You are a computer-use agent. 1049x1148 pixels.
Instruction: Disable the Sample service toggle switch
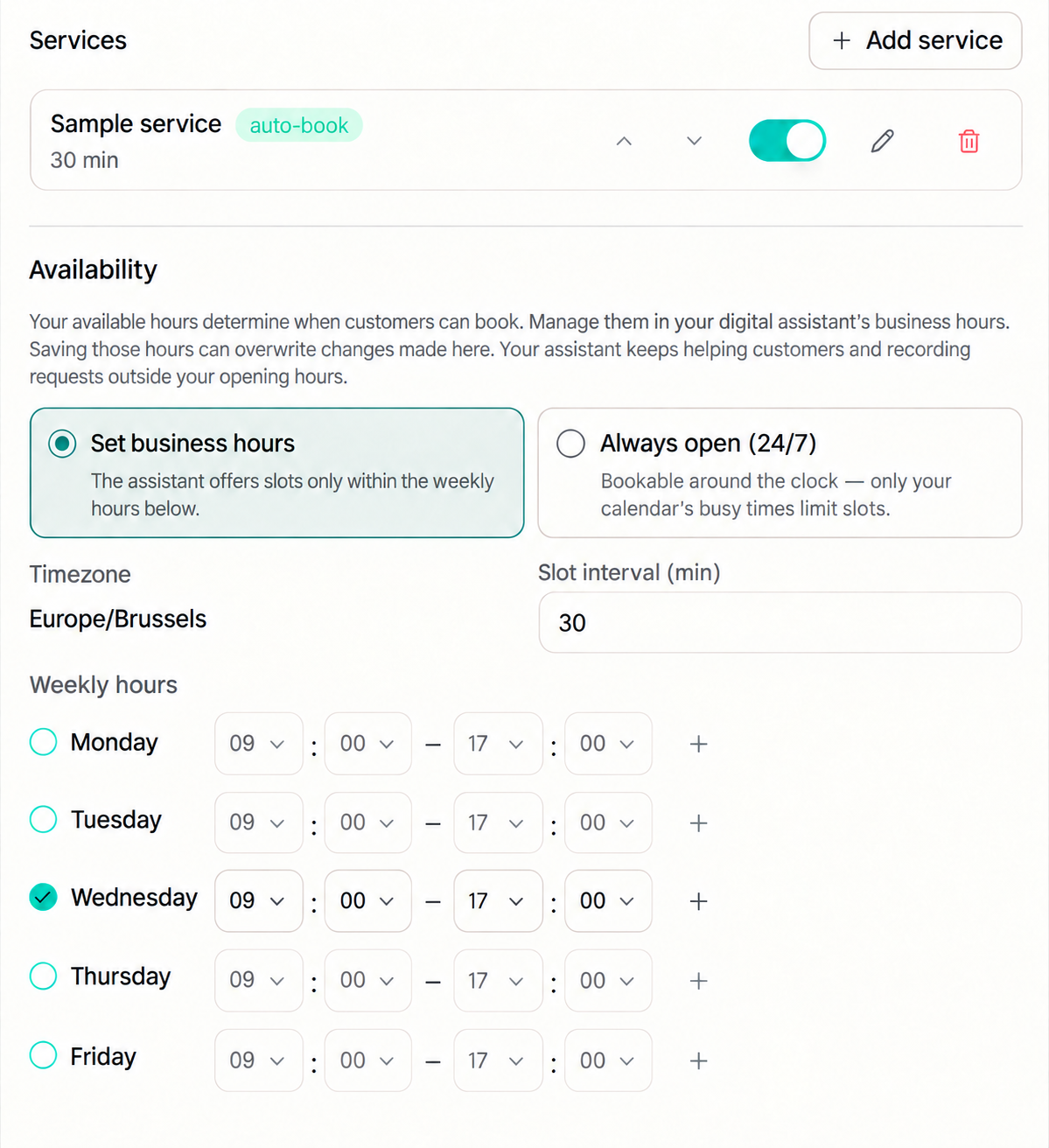(787, 141)
